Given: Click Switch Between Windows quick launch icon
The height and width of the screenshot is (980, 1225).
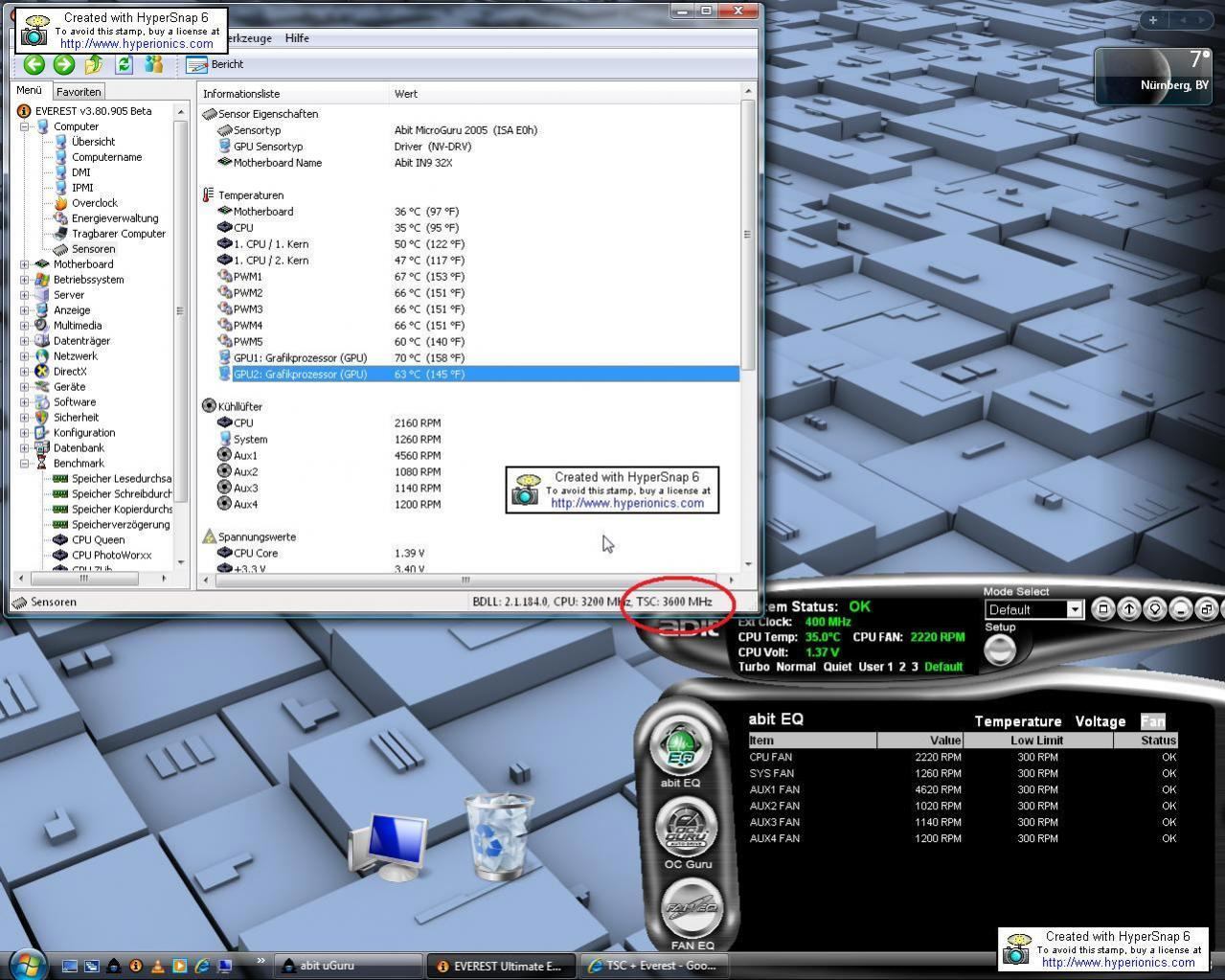Looking at the screenshot, I should [x=92, y=967].
